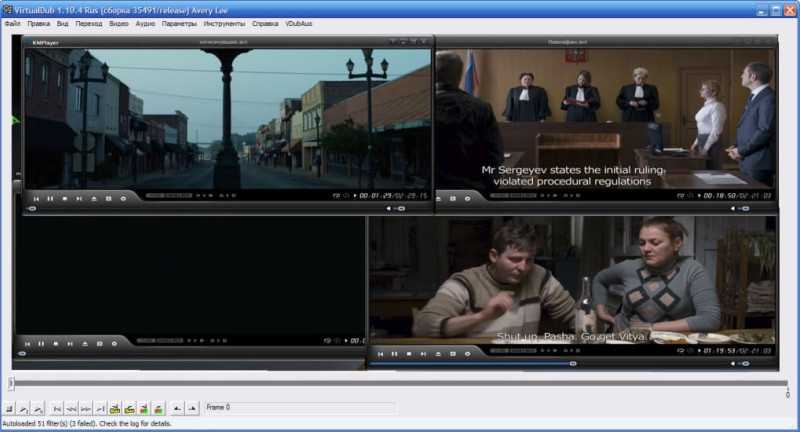Click the dinner scene player progress slider
800x432 pixels.
[472, 364]
